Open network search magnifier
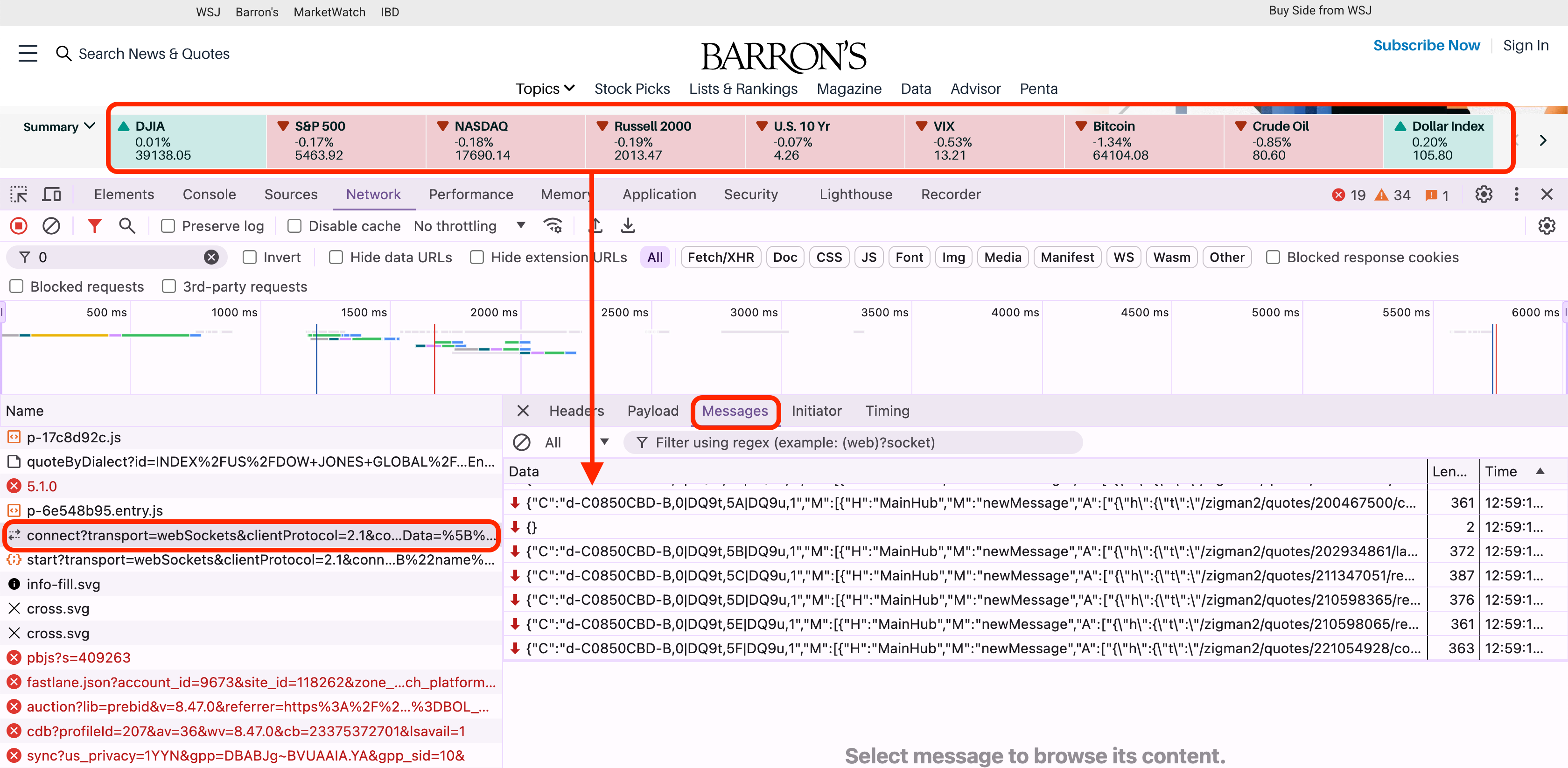 tap(126, 226)
